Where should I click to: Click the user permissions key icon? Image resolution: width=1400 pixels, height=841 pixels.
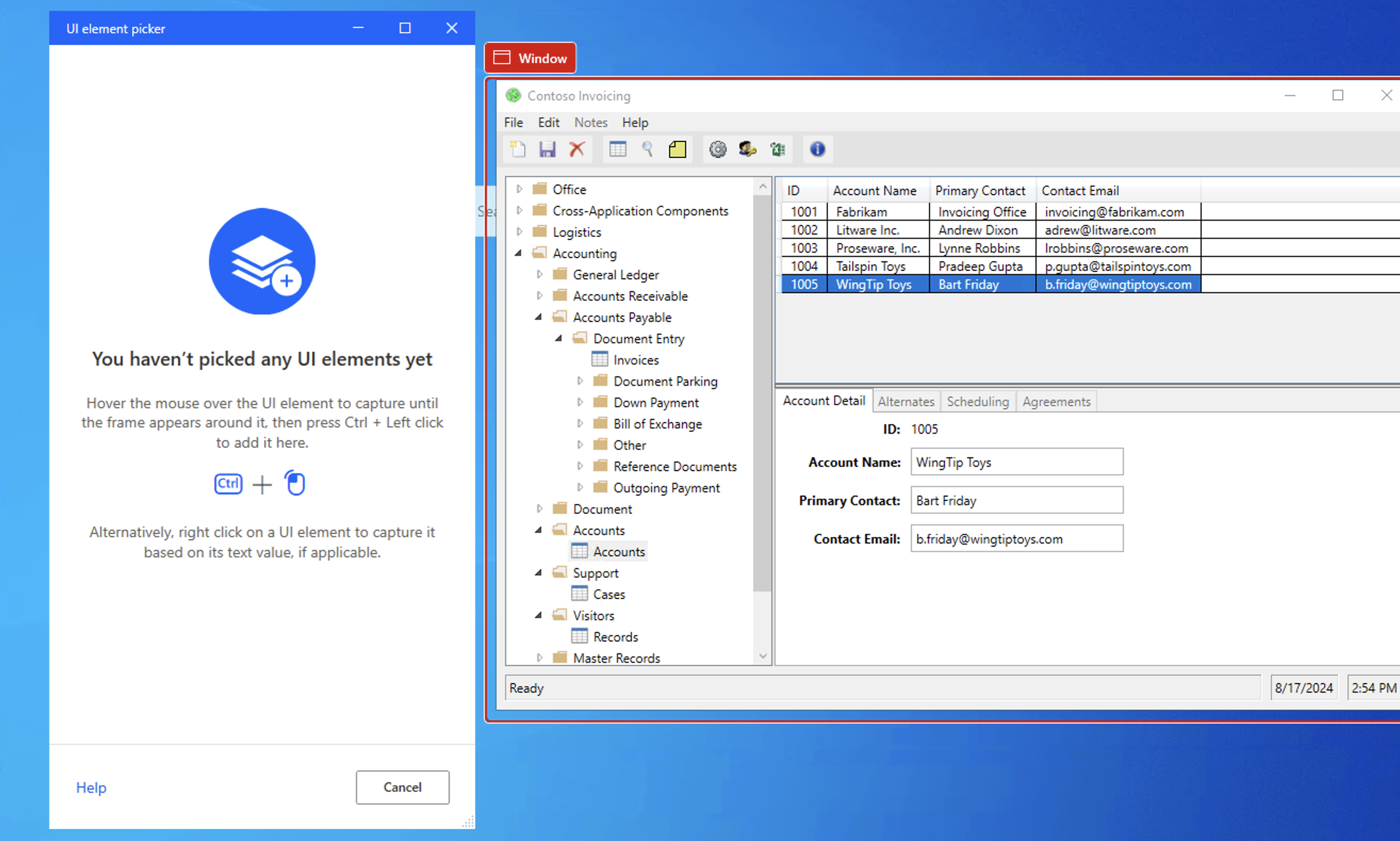(x=747, y=150)
